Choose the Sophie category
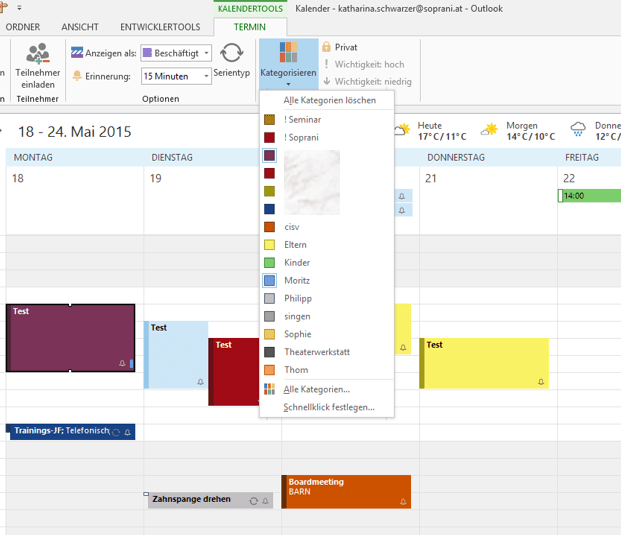 point(327,334)
